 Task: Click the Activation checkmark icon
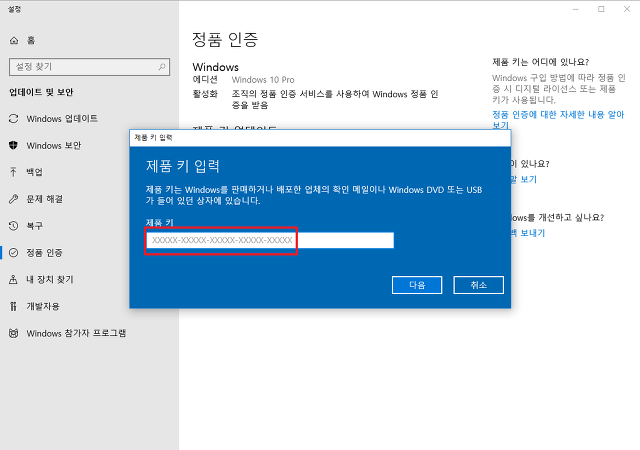tap(13, 252)
